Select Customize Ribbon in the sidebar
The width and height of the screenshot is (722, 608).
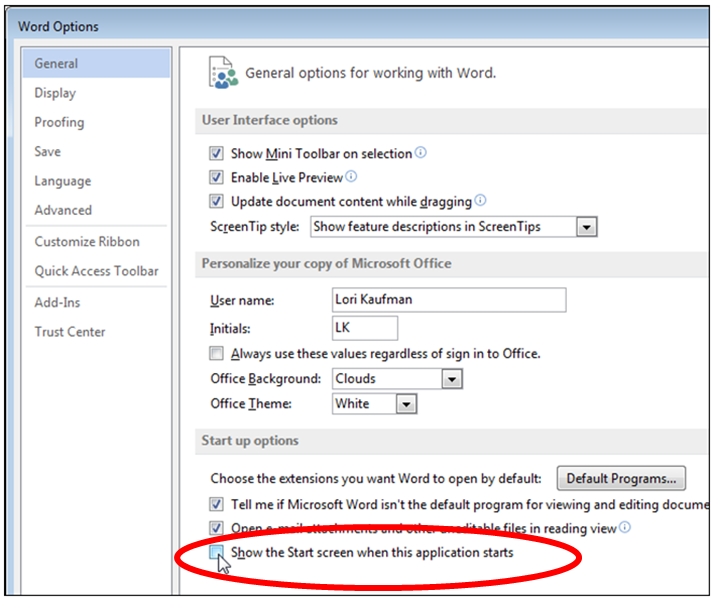pyautogui.click(x=87, y=241)
